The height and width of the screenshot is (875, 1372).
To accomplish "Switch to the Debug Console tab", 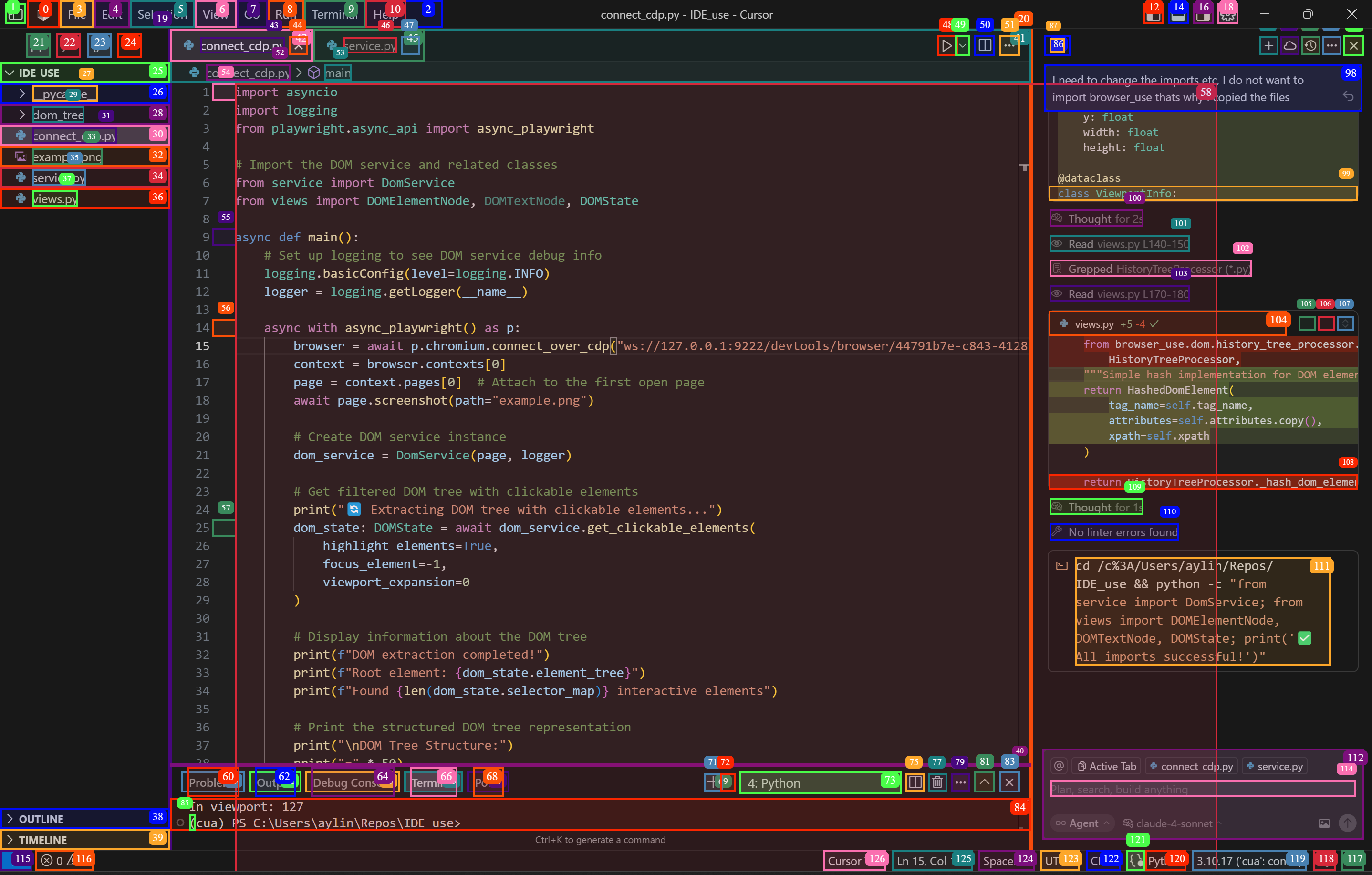I will click(352, 782).
